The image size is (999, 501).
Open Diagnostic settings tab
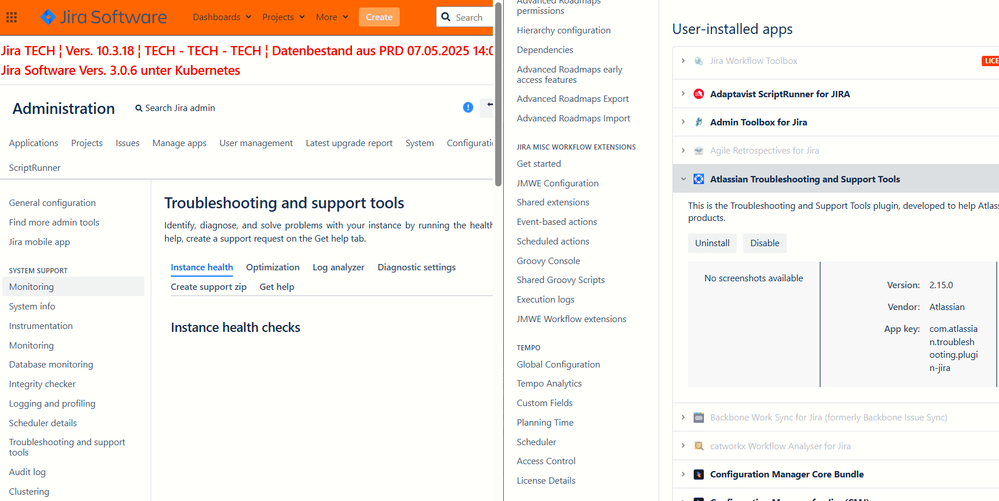(417, 267)
